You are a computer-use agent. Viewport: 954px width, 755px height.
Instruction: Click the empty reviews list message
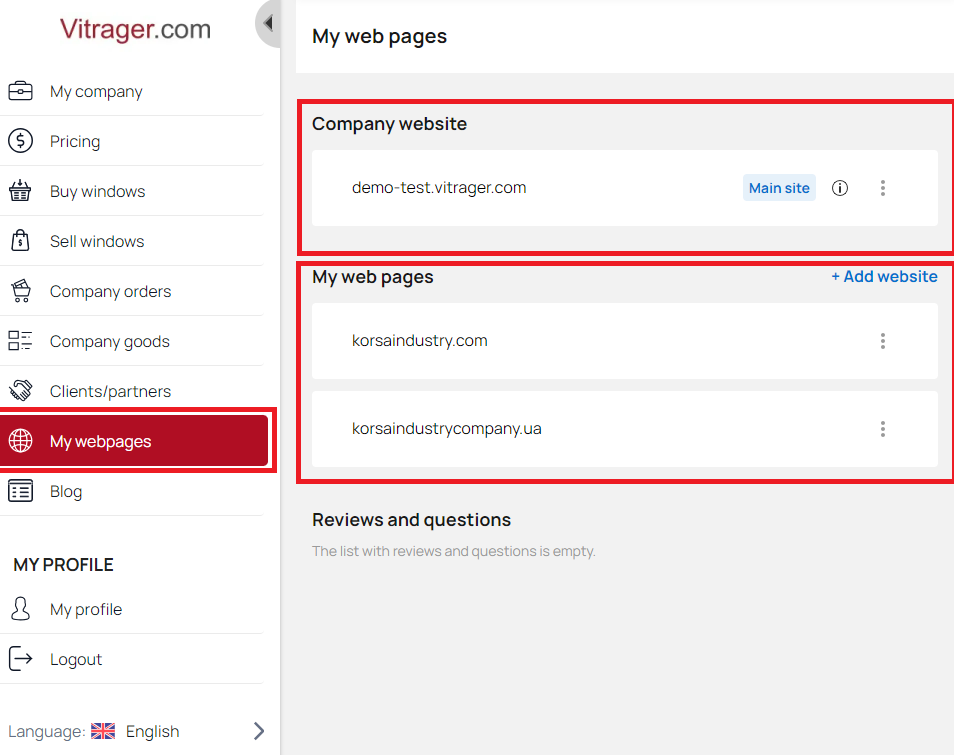click(453, 551)
